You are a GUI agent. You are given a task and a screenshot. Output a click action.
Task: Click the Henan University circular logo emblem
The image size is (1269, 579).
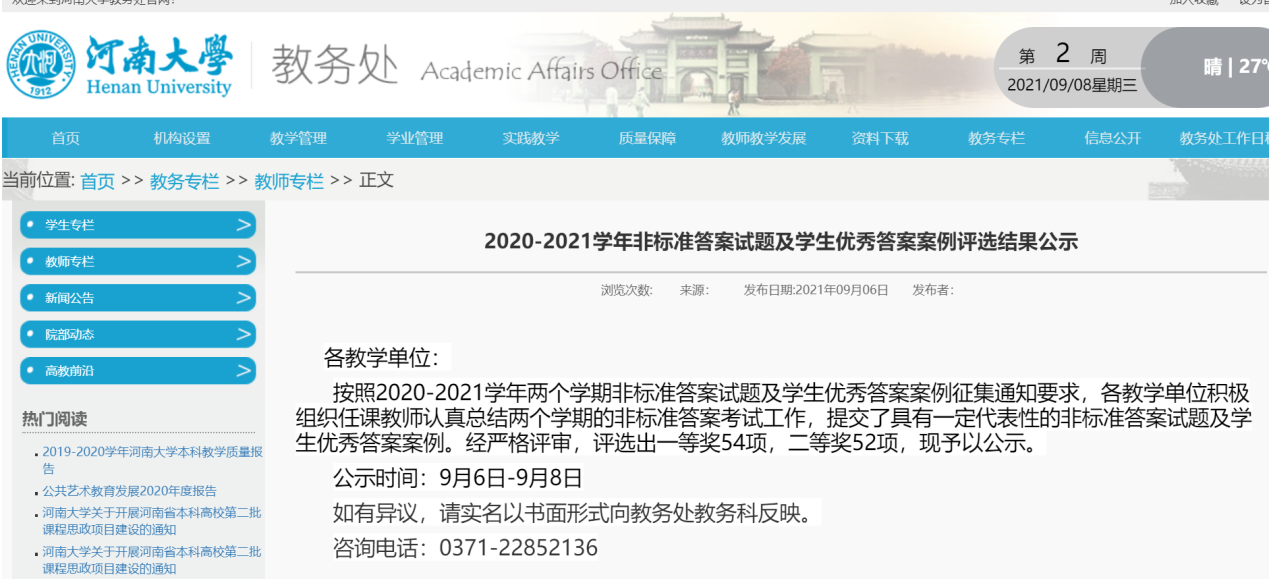click(x=41, y=65)
